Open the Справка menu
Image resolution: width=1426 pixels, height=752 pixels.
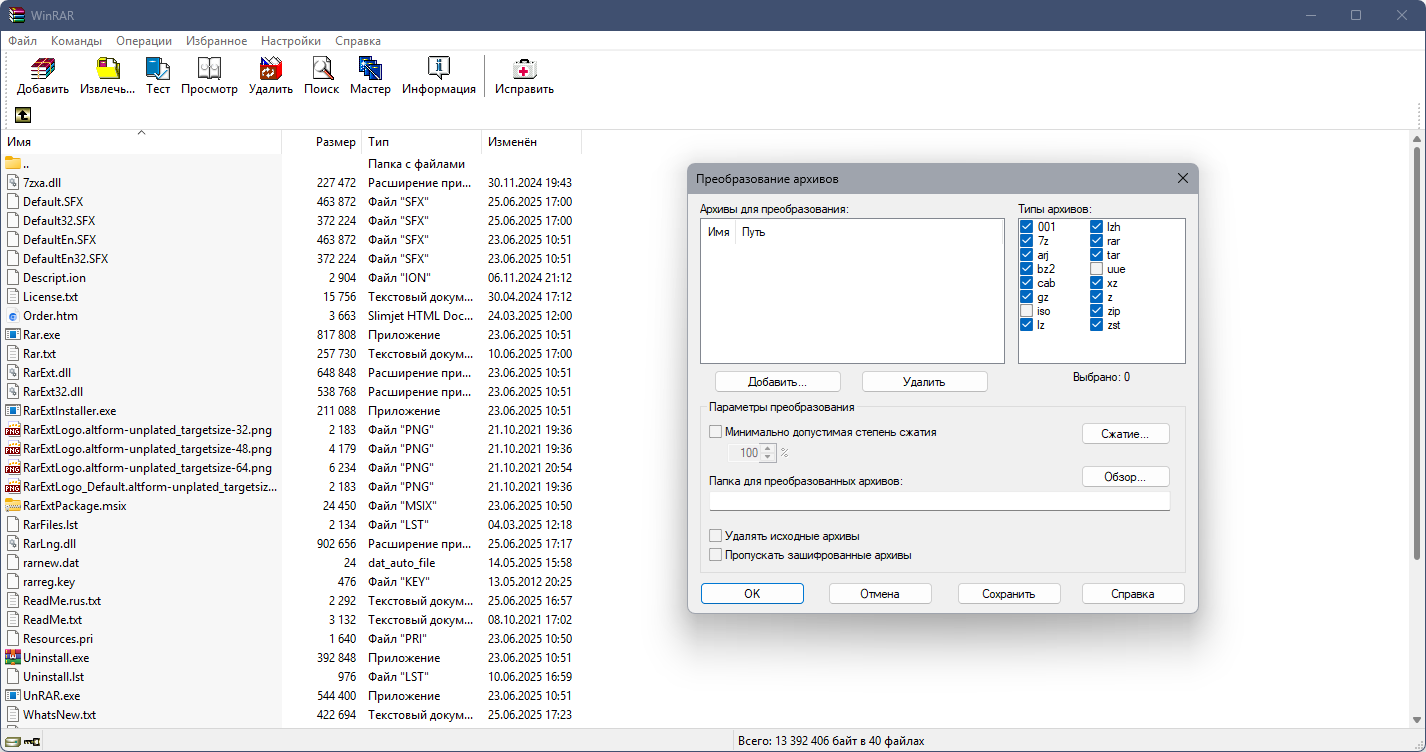(358, 41)
